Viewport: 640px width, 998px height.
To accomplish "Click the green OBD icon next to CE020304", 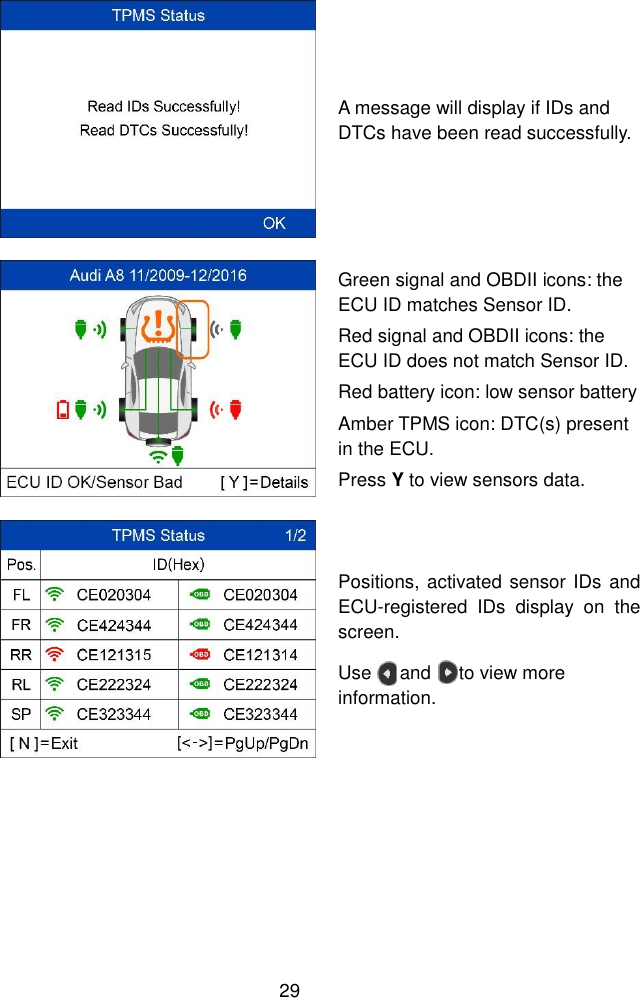I will click(x=200, y=592).
